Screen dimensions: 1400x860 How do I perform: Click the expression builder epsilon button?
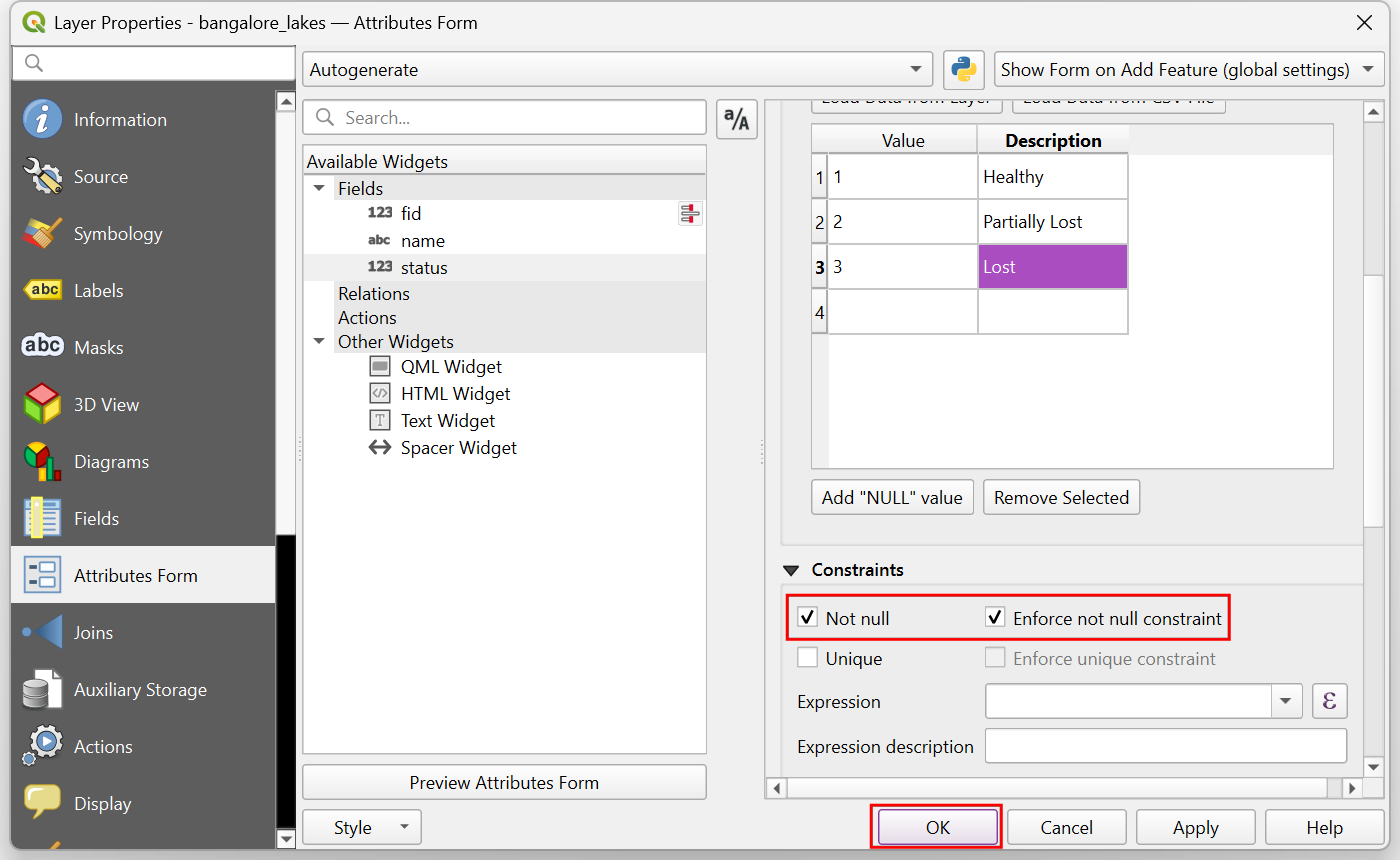1329,701
